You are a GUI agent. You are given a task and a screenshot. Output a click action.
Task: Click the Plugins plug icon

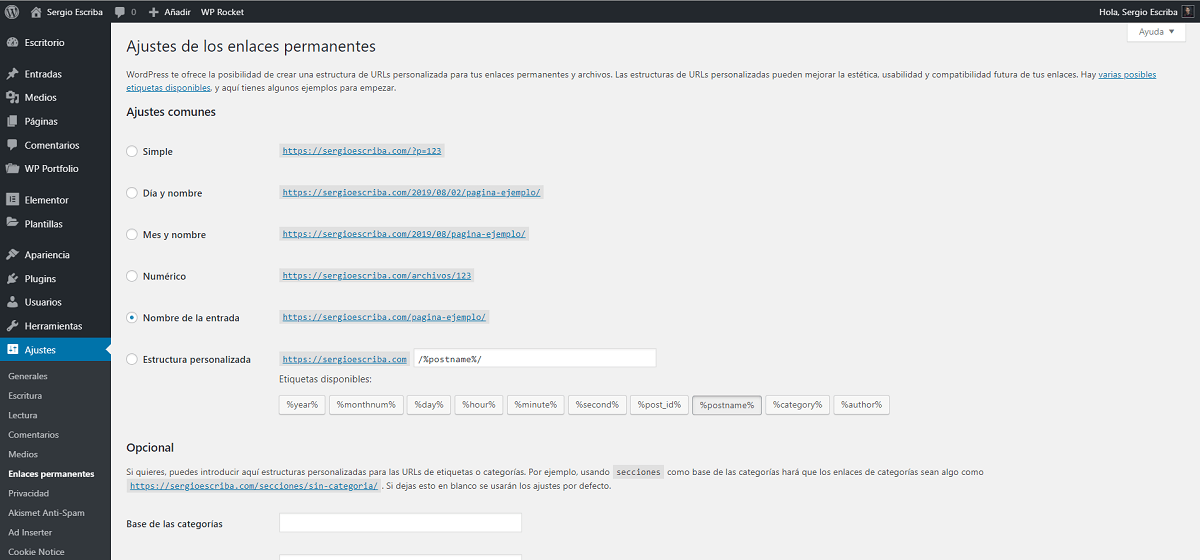(12, 279)
